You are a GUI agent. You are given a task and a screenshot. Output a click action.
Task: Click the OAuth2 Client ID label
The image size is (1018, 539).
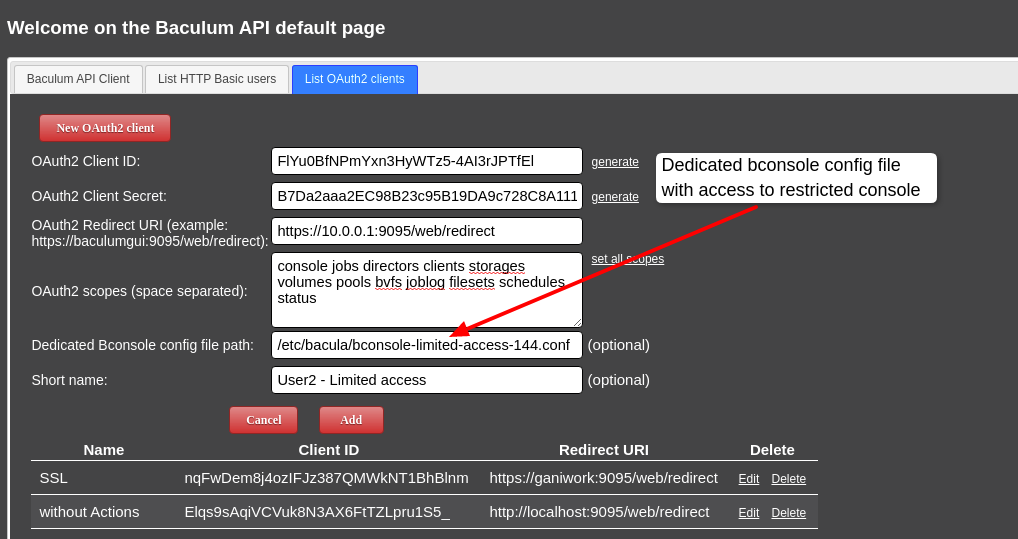coord(86,161)
